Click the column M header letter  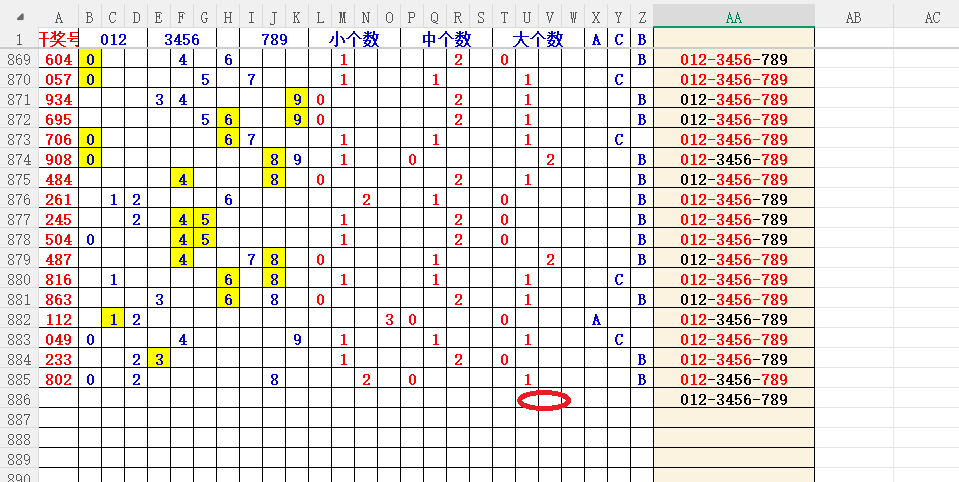pyautogui.click(x=344, y=18)
